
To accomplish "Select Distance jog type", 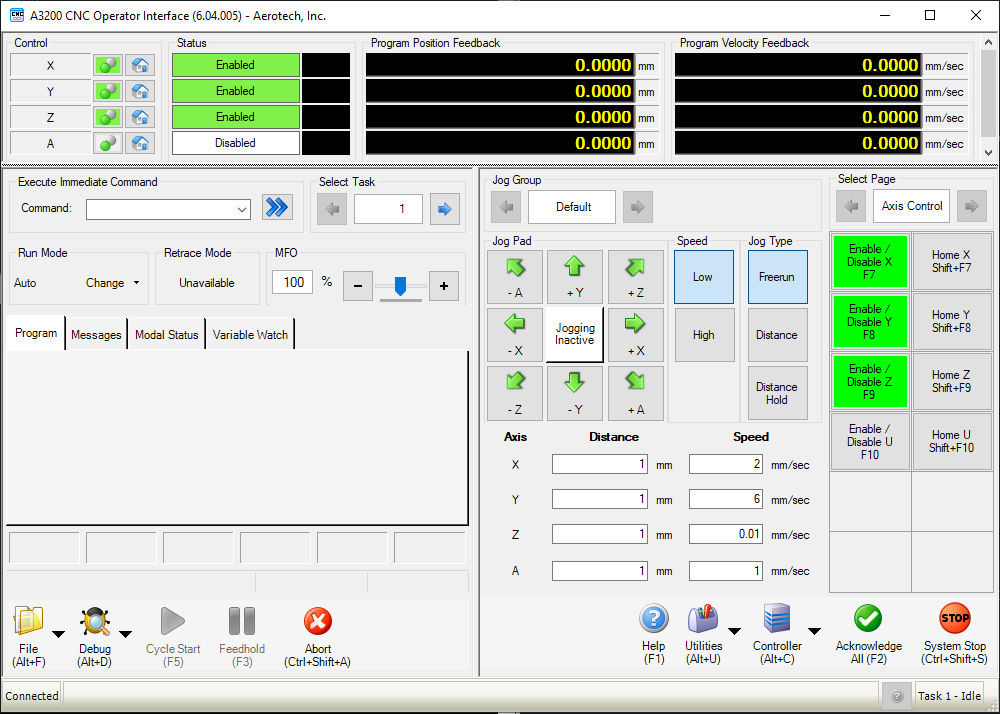I will tap(777, 335).
